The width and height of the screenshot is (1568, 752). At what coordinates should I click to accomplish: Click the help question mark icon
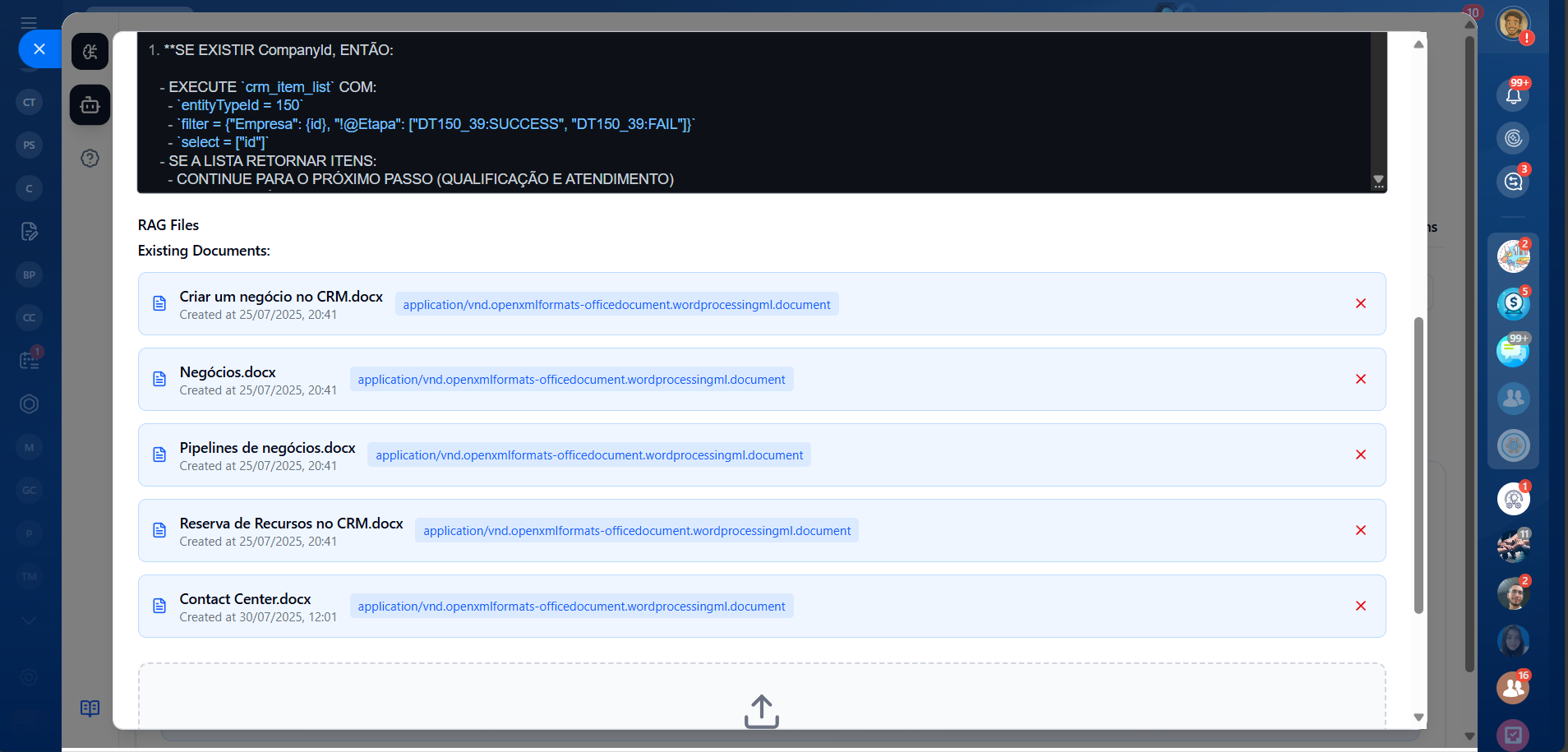(x=90, y=158)
